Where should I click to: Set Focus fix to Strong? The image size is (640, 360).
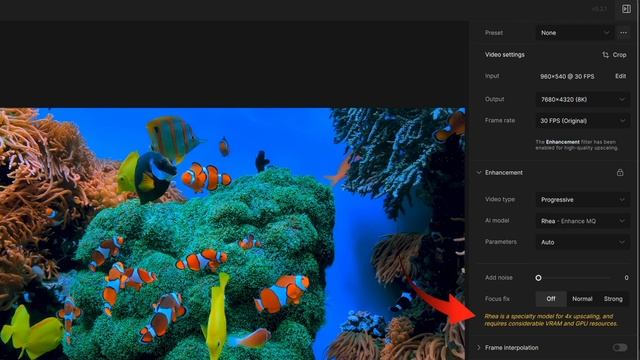(613, 299)
